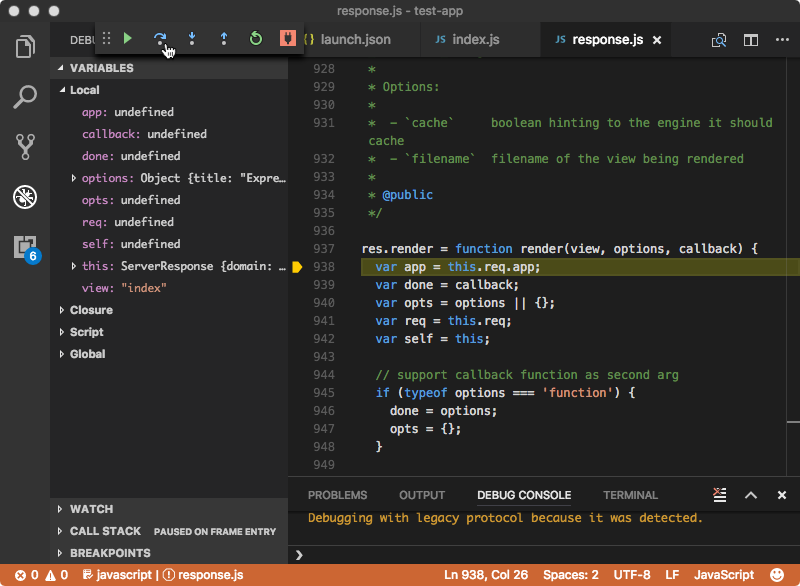Click the errors and warnings status item
The height and width of the screenshot is (586, 800).
(41, 575)
